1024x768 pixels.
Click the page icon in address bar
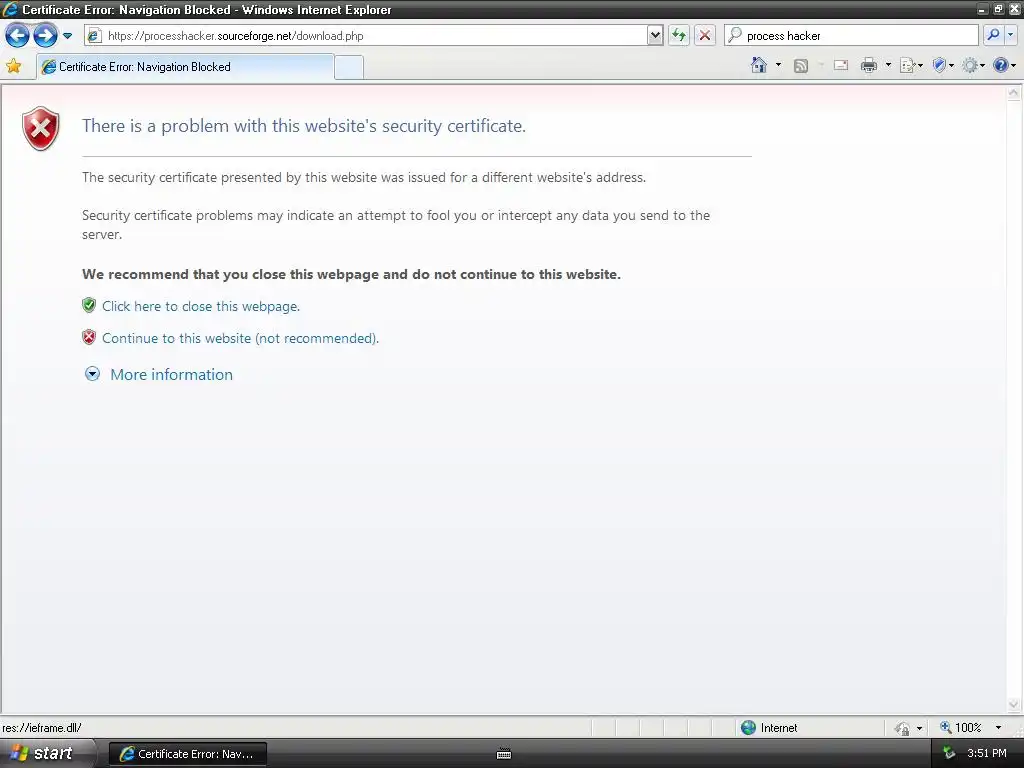(x=95, y=36)
